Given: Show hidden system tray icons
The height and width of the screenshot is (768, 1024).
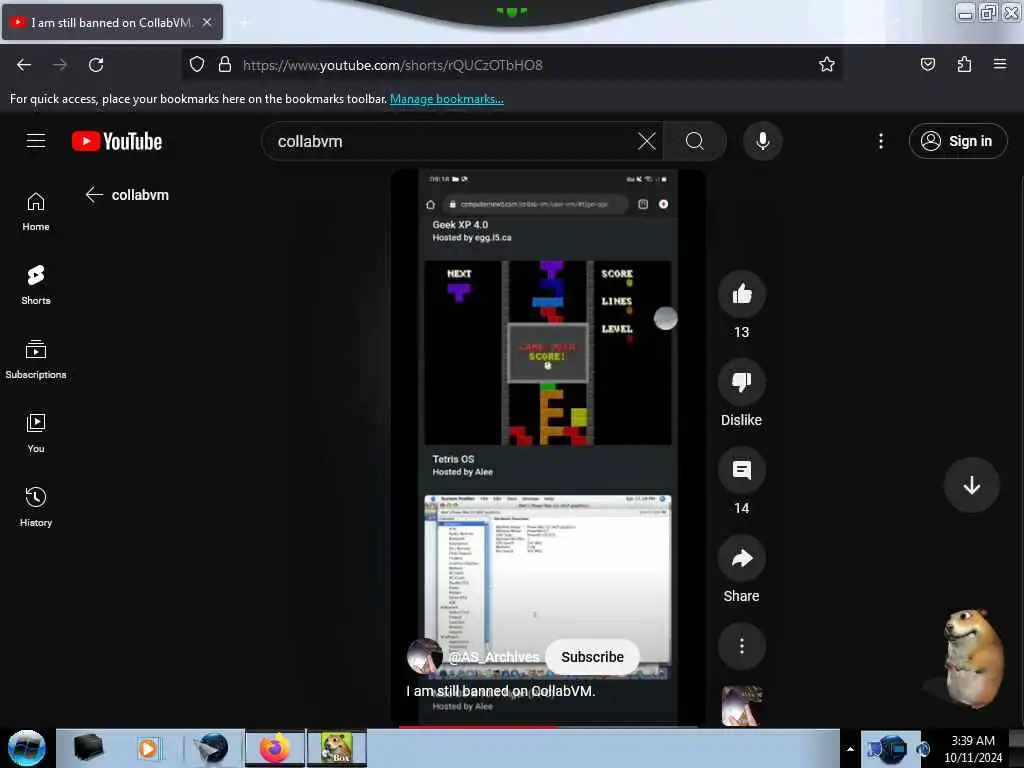Looking at the screenshot, I should point(850,749).
